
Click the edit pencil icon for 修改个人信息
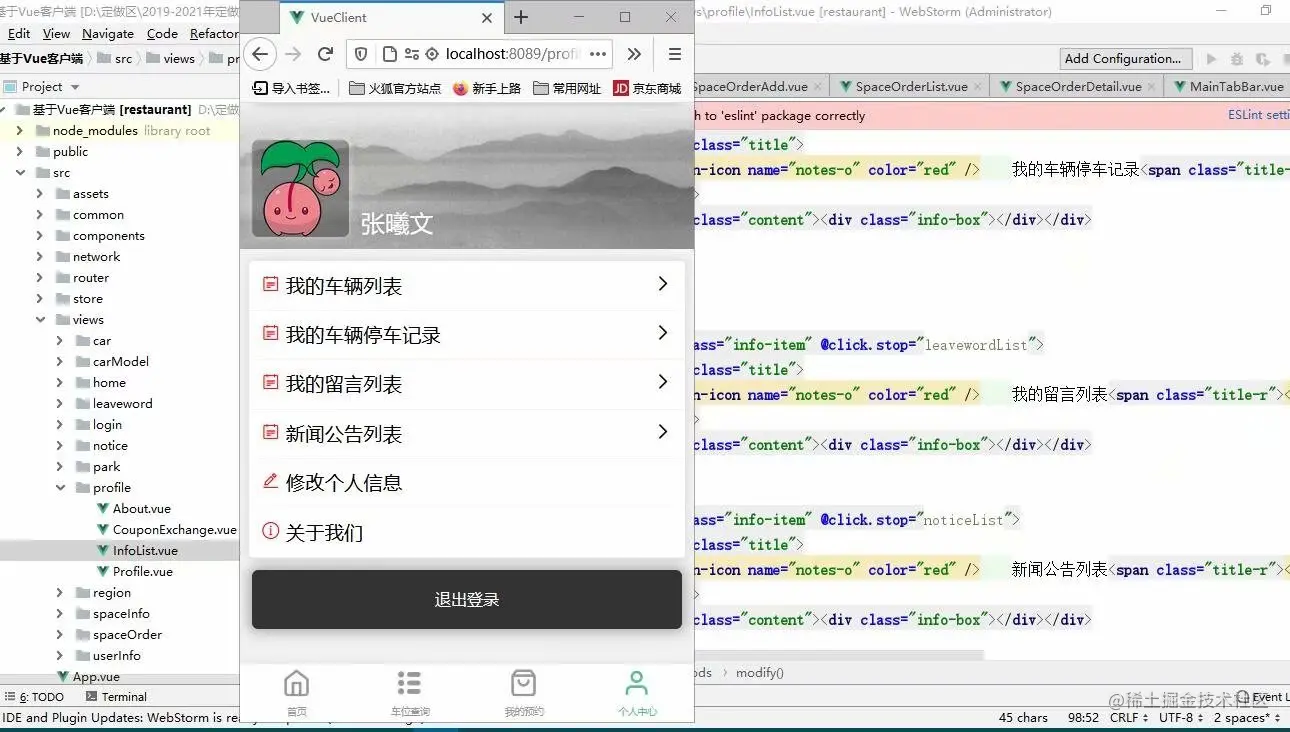coord(269,481)
